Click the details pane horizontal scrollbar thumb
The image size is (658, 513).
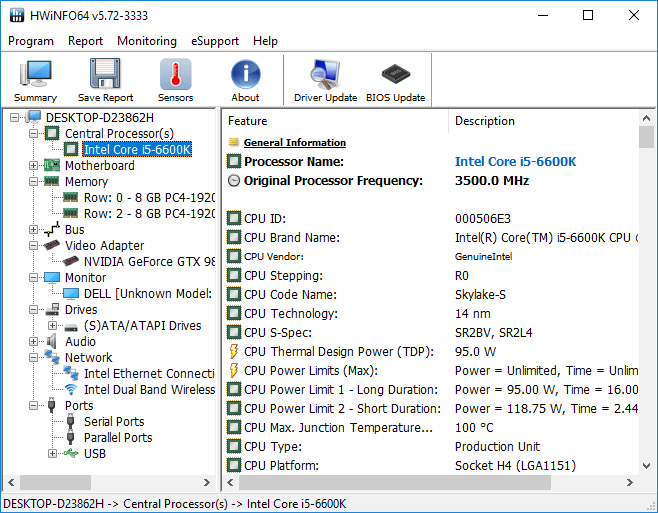click(395, 482)
